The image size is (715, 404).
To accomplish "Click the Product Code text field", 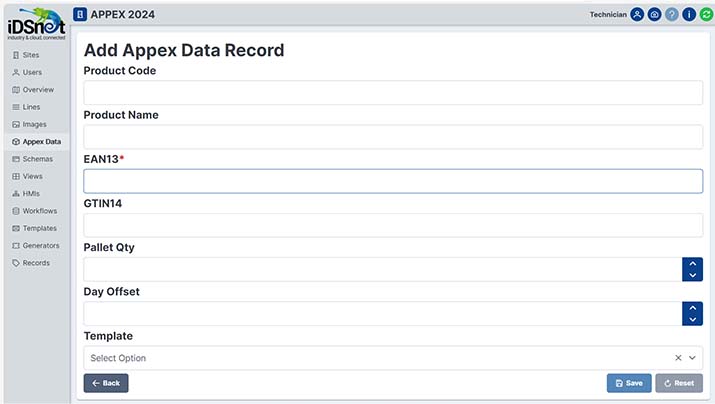I will click(x=393, y=93).
